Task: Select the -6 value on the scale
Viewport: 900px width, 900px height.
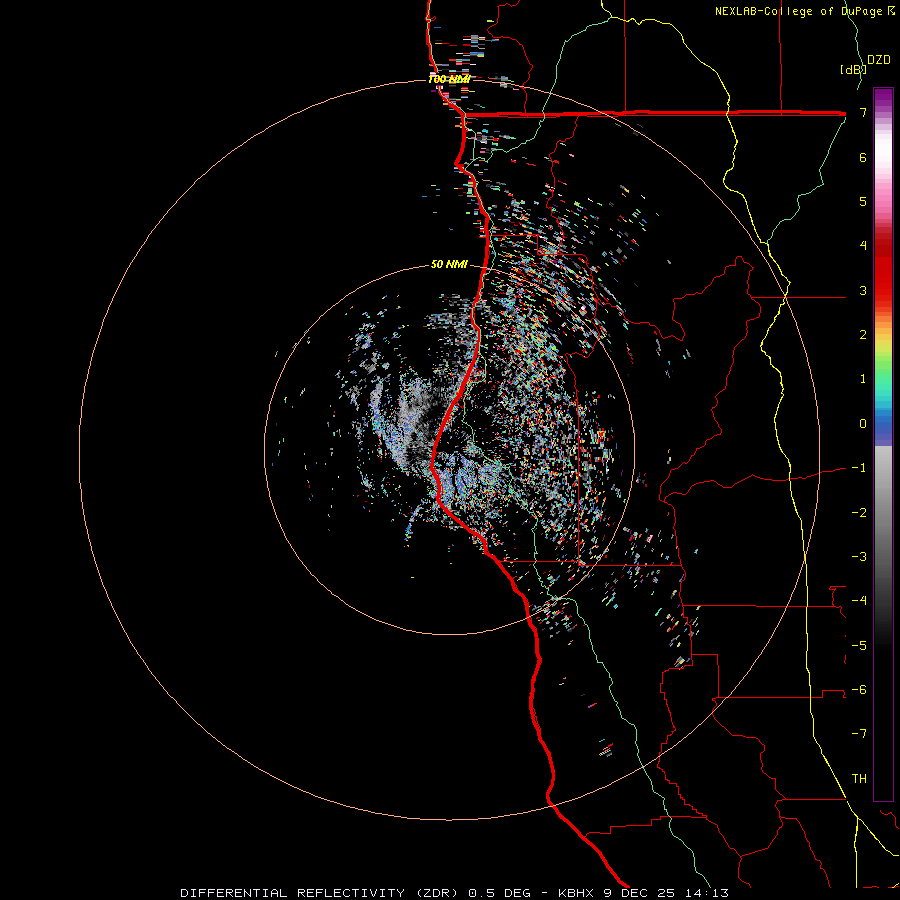Action: click(859, 690)
